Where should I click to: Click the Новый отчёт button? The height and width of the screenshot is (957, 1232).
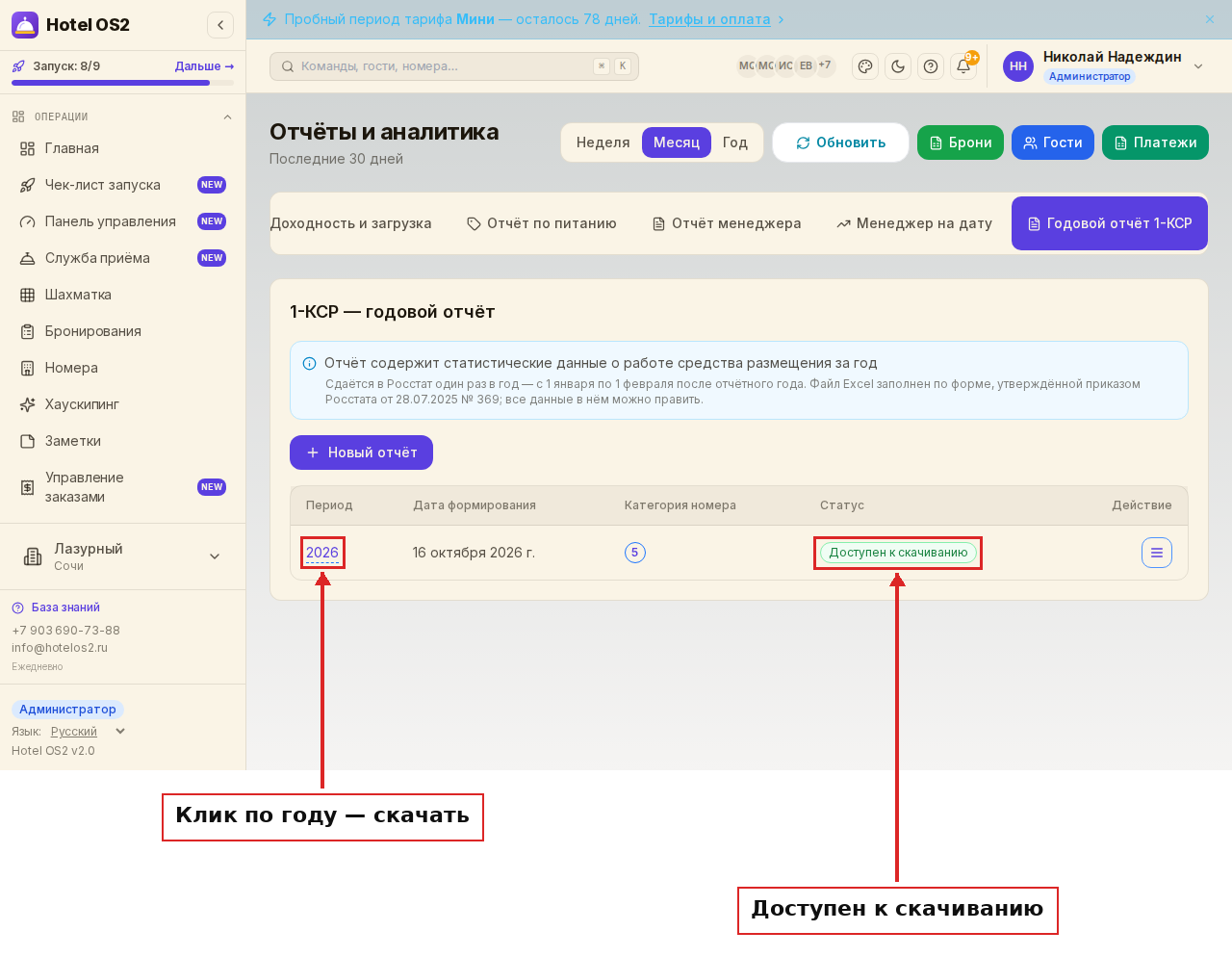point(361,453)
